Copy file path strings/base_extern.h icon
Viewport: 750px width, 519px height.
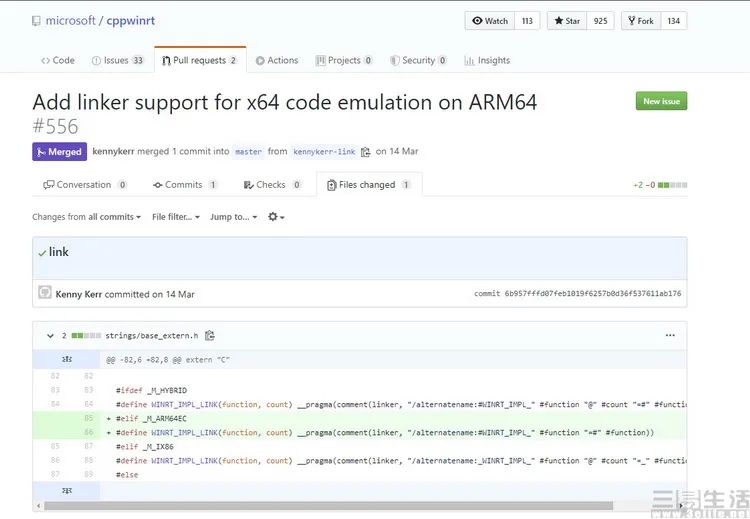[x=210, y=336]
